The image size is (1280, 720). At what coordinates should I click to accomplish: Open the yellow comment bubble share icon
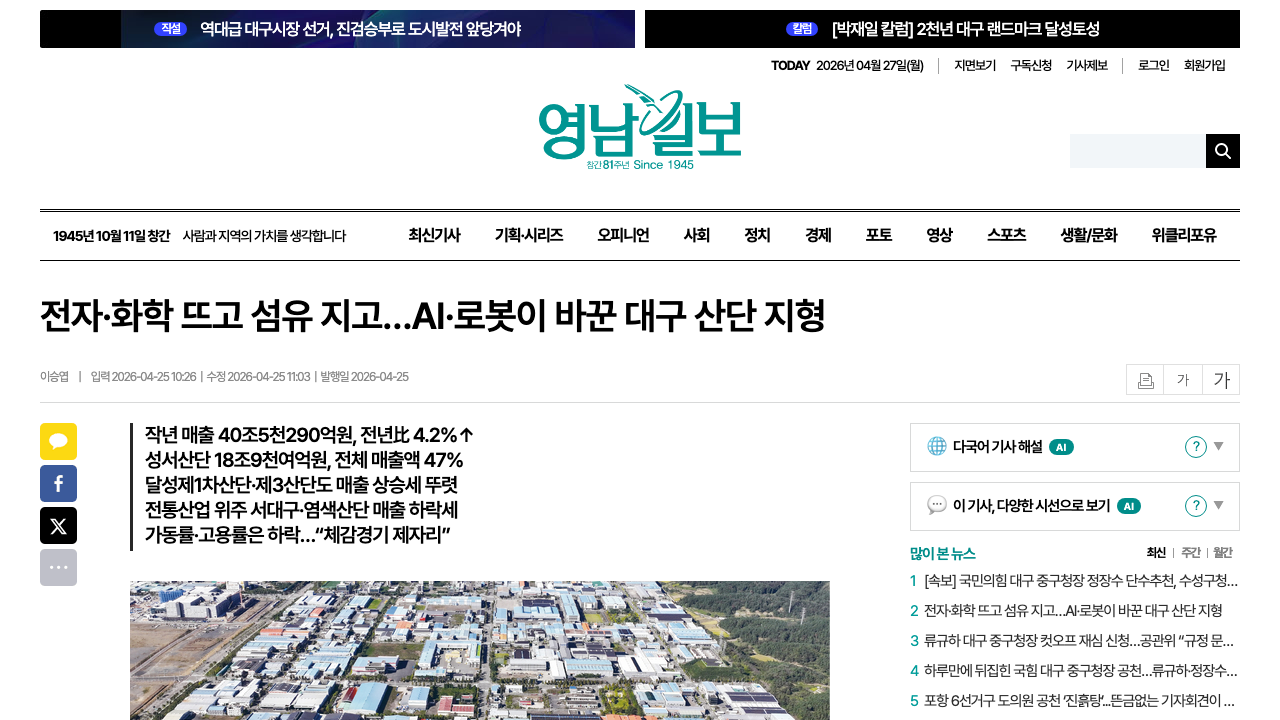point(58,441)
